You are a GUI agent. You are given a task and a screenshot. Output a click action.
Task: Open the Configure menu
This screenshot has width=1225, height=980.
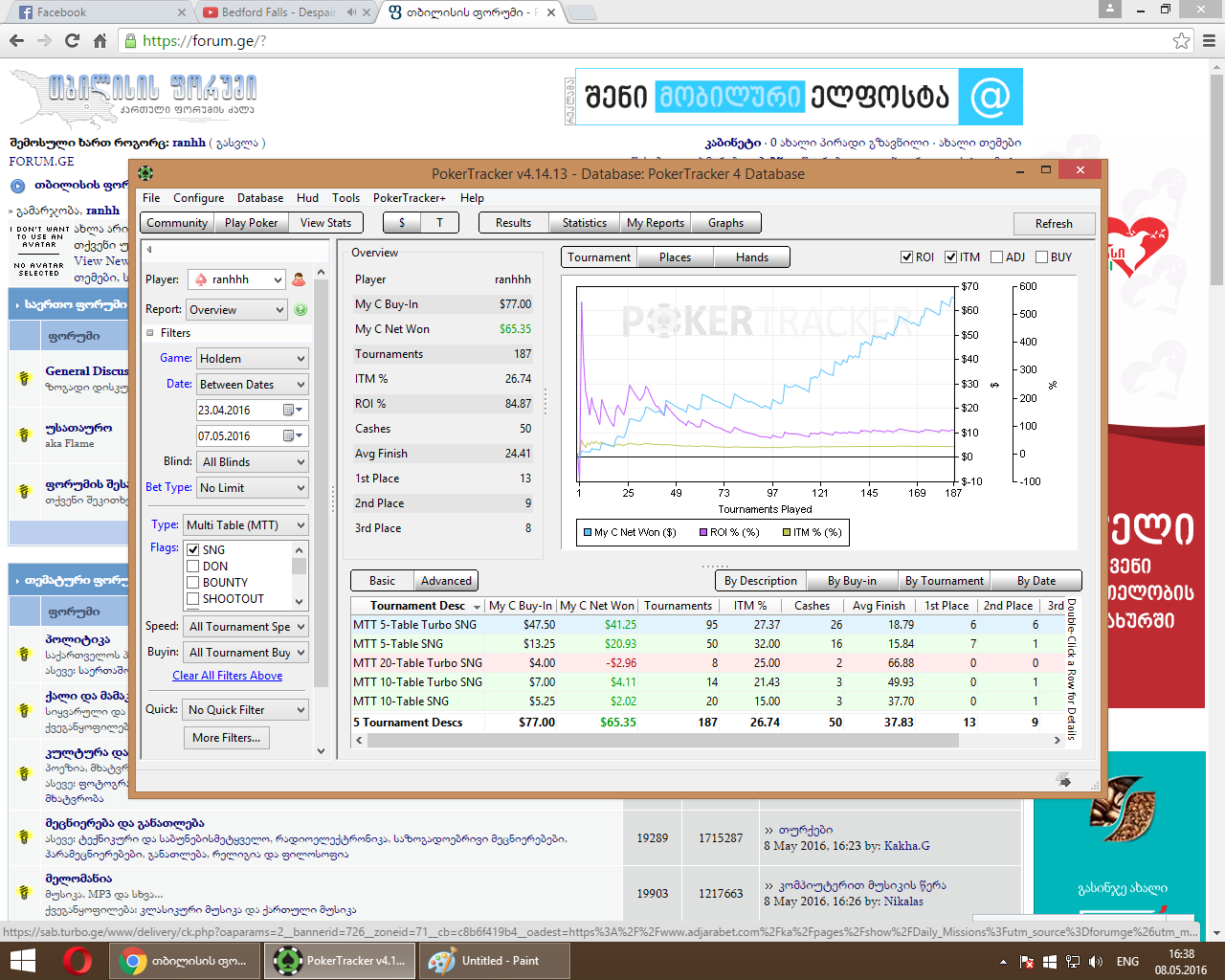(199, 198)
